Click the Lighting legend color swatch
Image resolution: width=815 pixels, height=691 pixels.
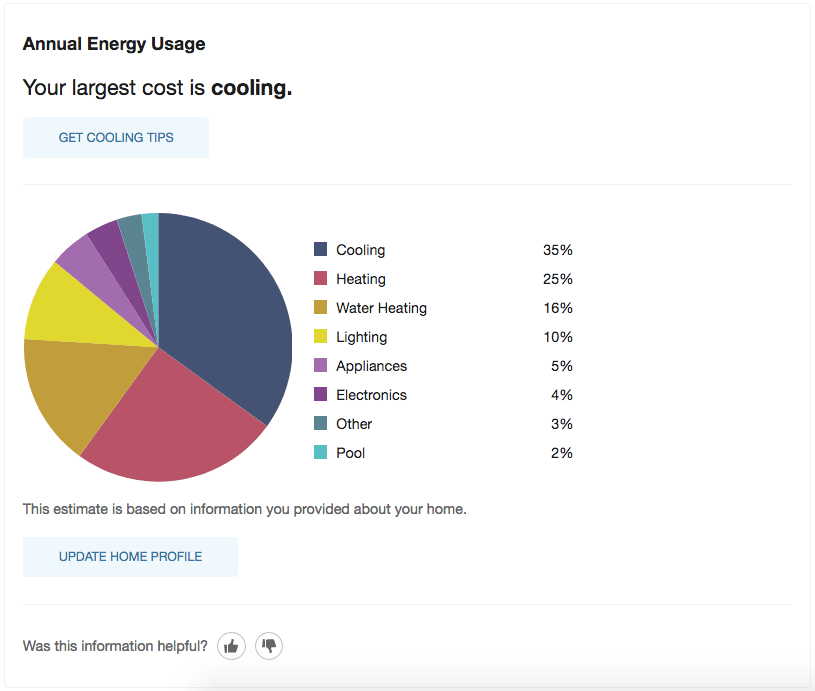(320, 336)
